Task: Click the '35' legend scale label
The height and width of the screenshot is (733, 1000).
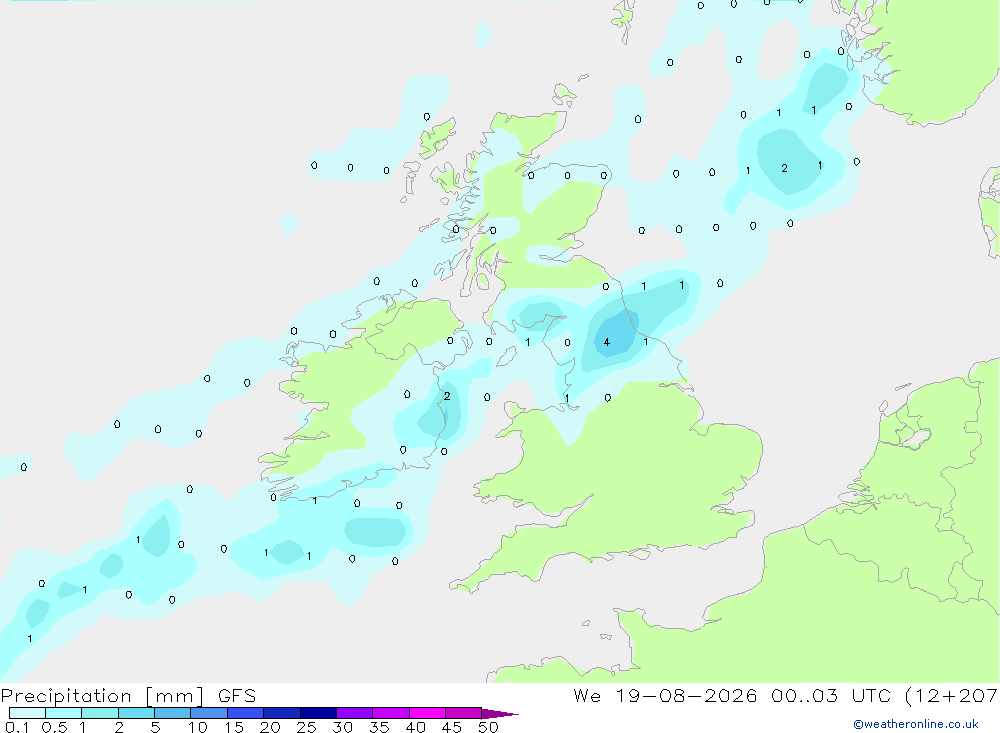Action: point(379,727)
